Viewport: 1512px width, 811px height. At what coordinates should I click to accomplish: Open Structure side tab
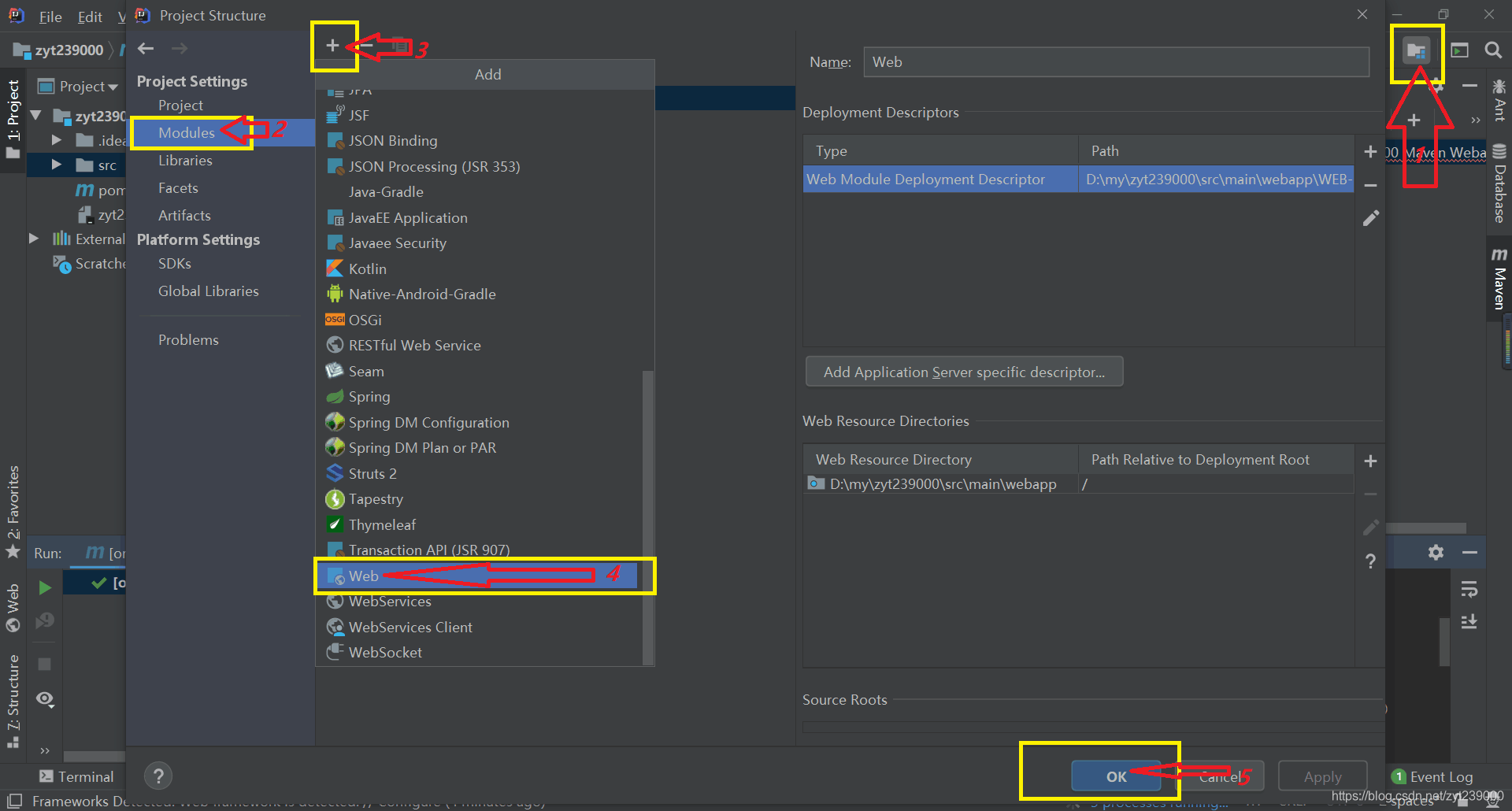[x=13, y=702]
